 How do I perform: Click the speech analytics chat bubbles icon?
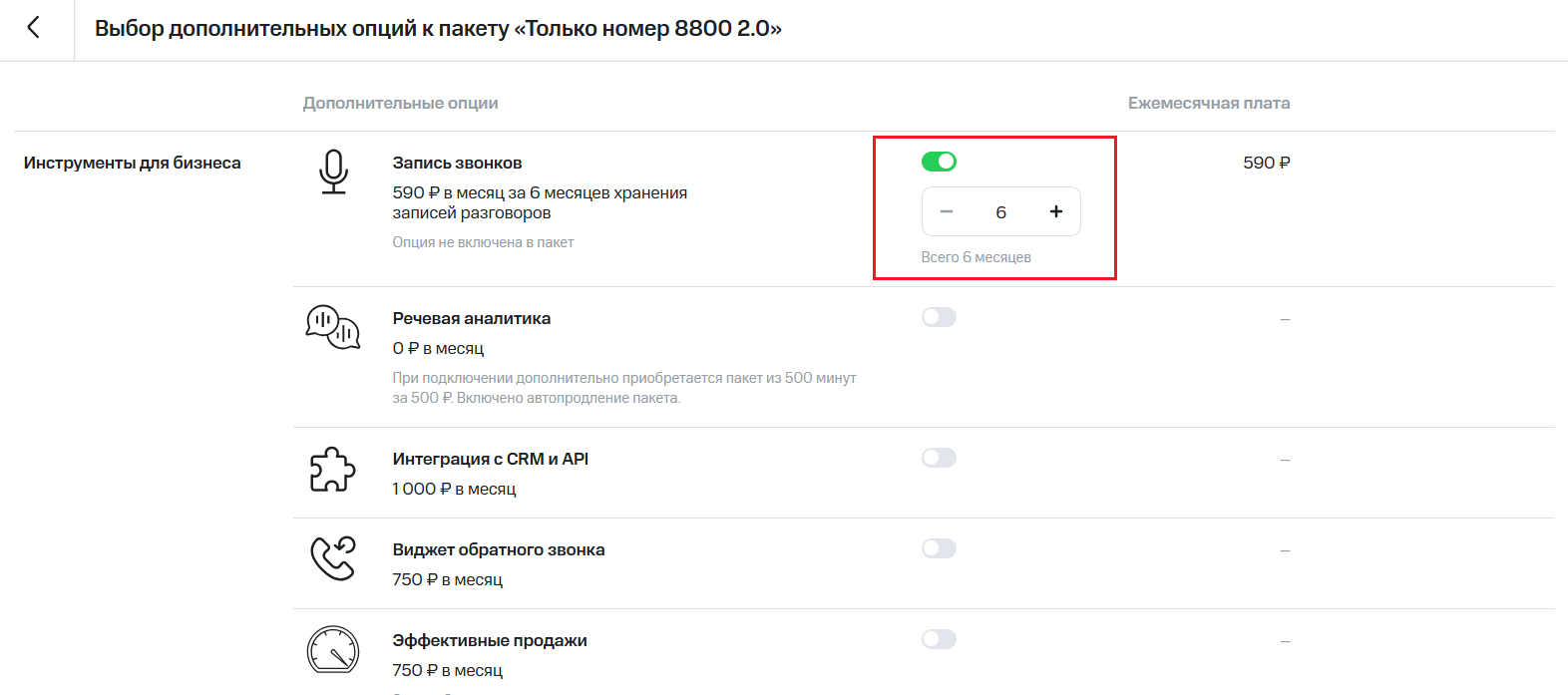pos(332,327)
